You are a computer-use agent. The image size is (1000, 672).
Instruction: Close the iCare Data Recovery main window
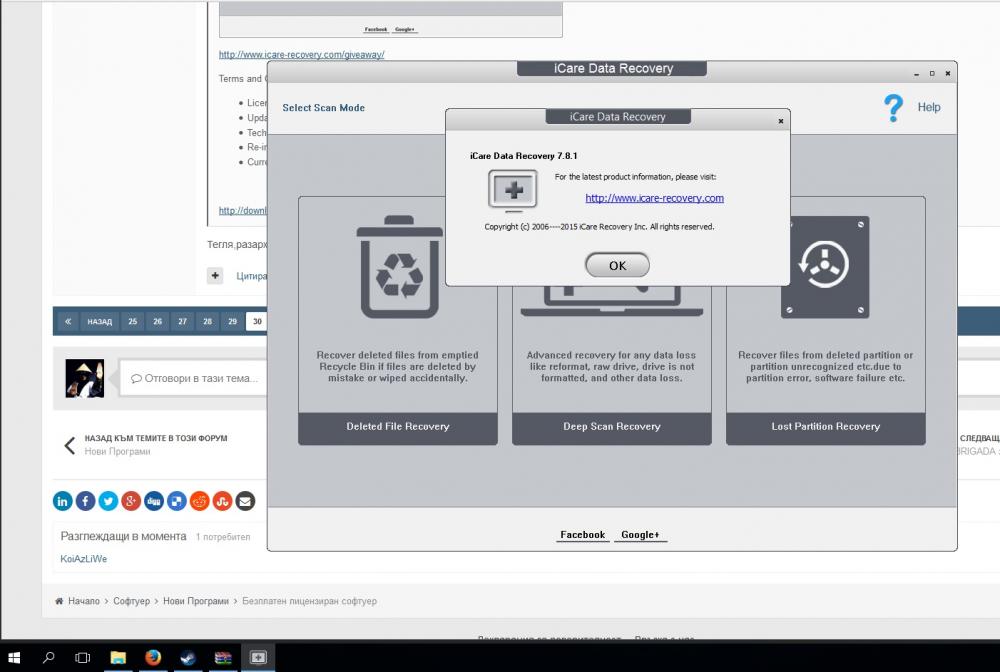click(x=948, y=74)
